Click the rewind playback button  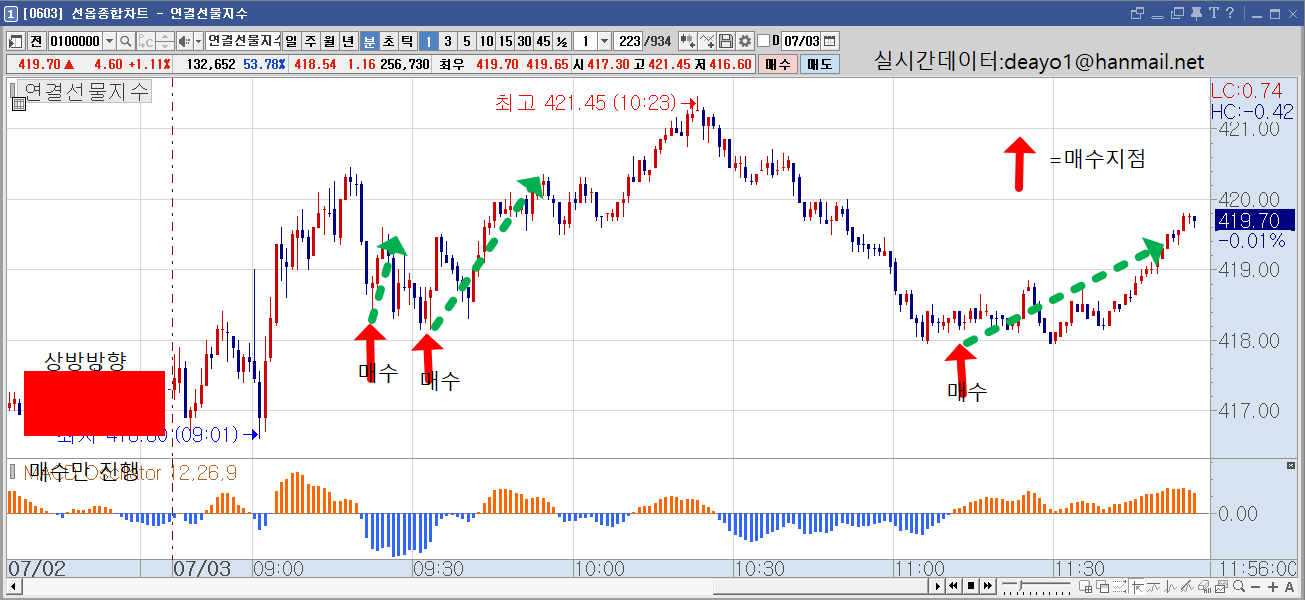[x=955, y=586]
